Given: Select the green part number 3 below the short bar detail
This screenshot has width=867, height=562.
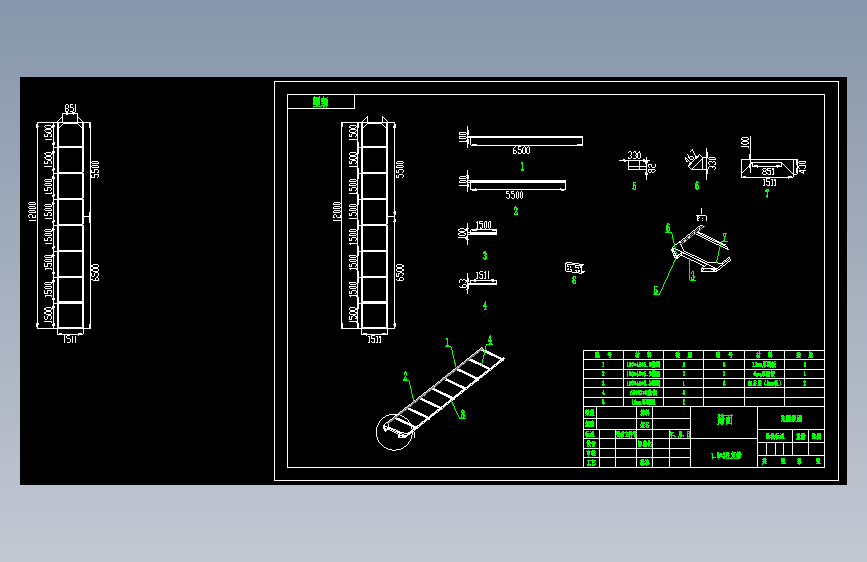Looking at the screenshot, I should 485,256.
